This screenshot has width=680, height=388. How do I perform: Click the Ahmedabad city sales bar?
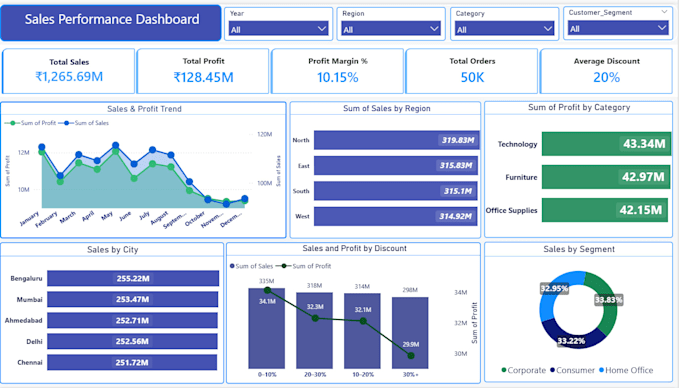(132, 320)
